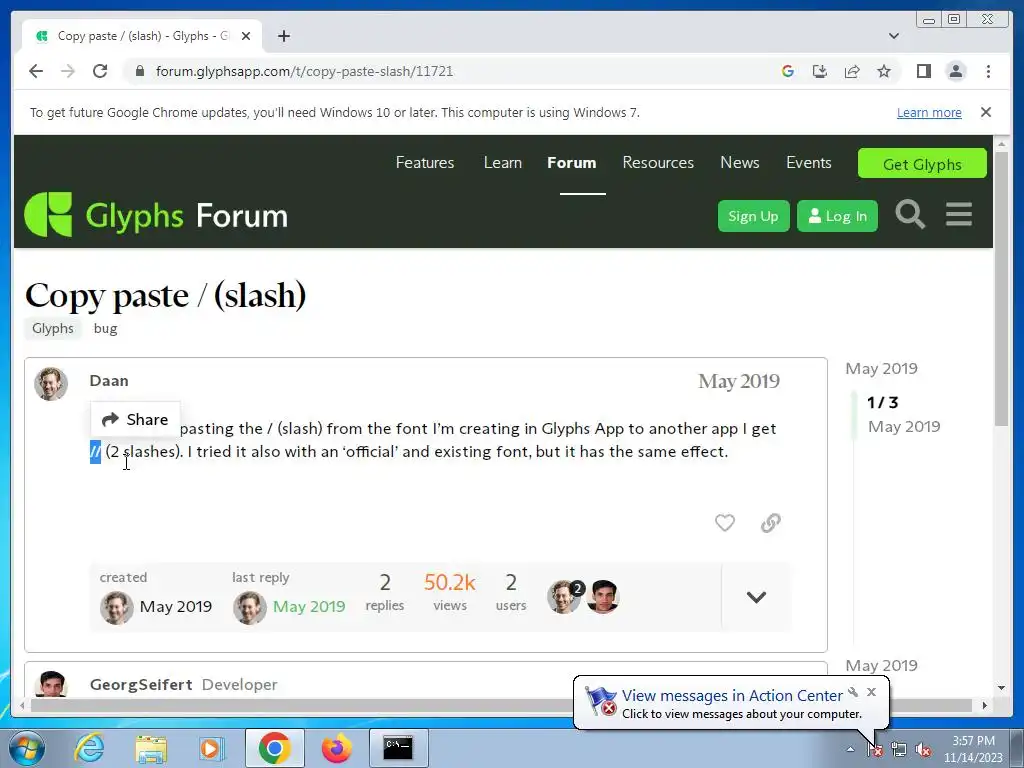Click the Google icon in the address bar
The height and width of the screenshot is (768, 1024).
[x=788, y=71]
